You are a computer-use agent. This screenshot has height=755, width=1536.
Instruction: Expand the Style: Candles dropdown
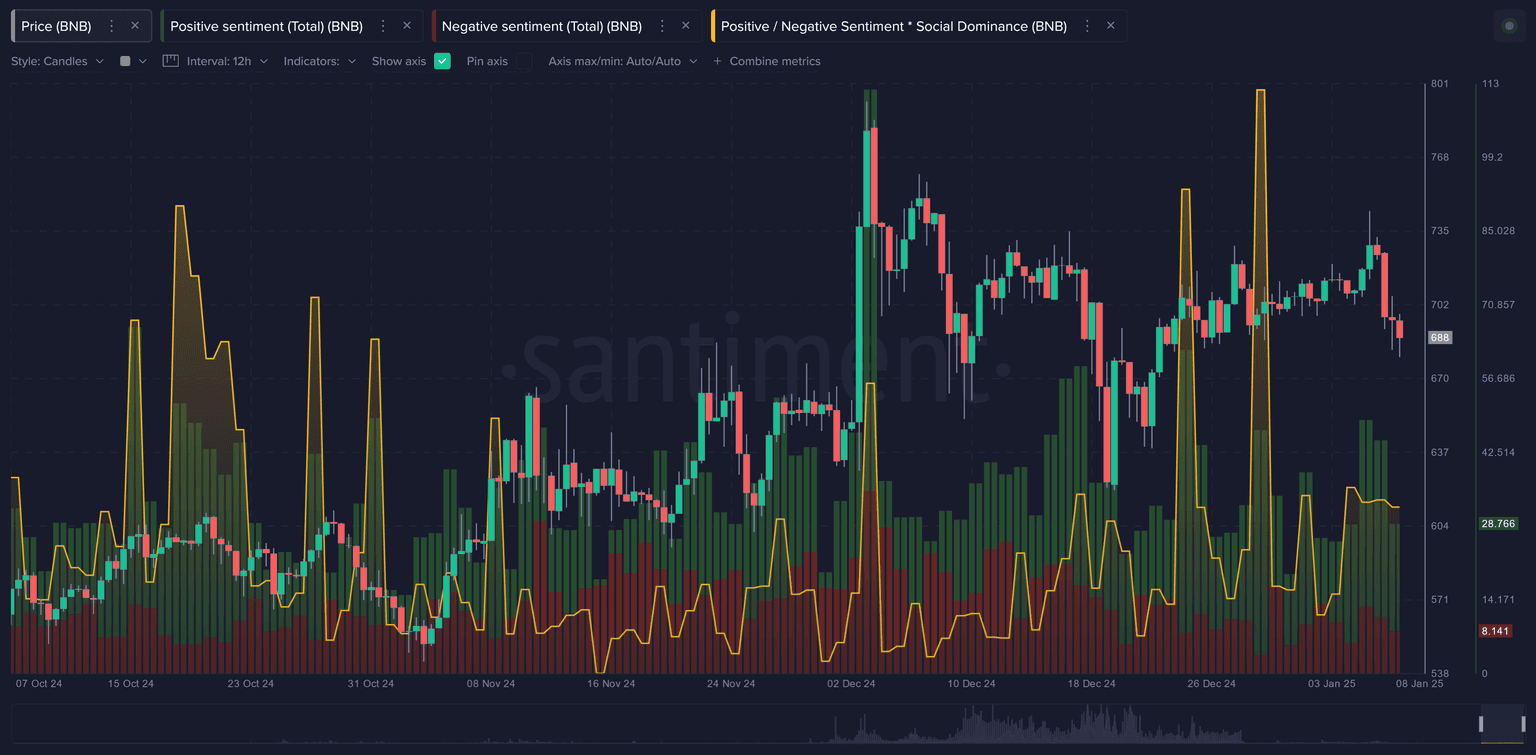[57, 61]
